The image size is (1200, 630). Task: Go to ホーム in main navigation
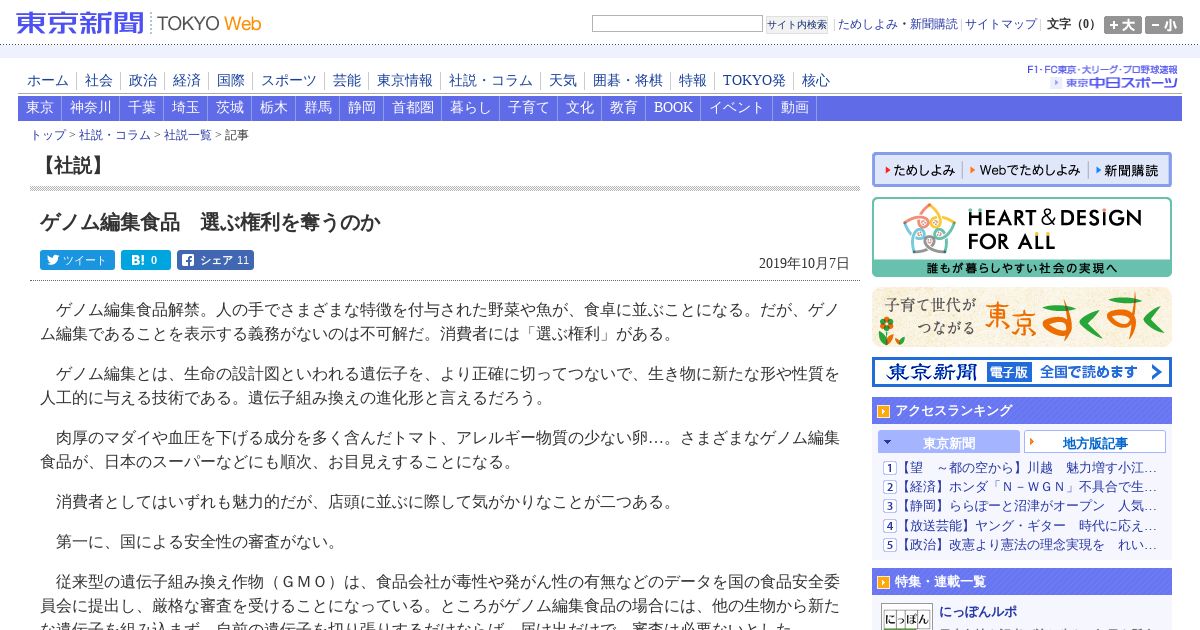coord(48,81)
